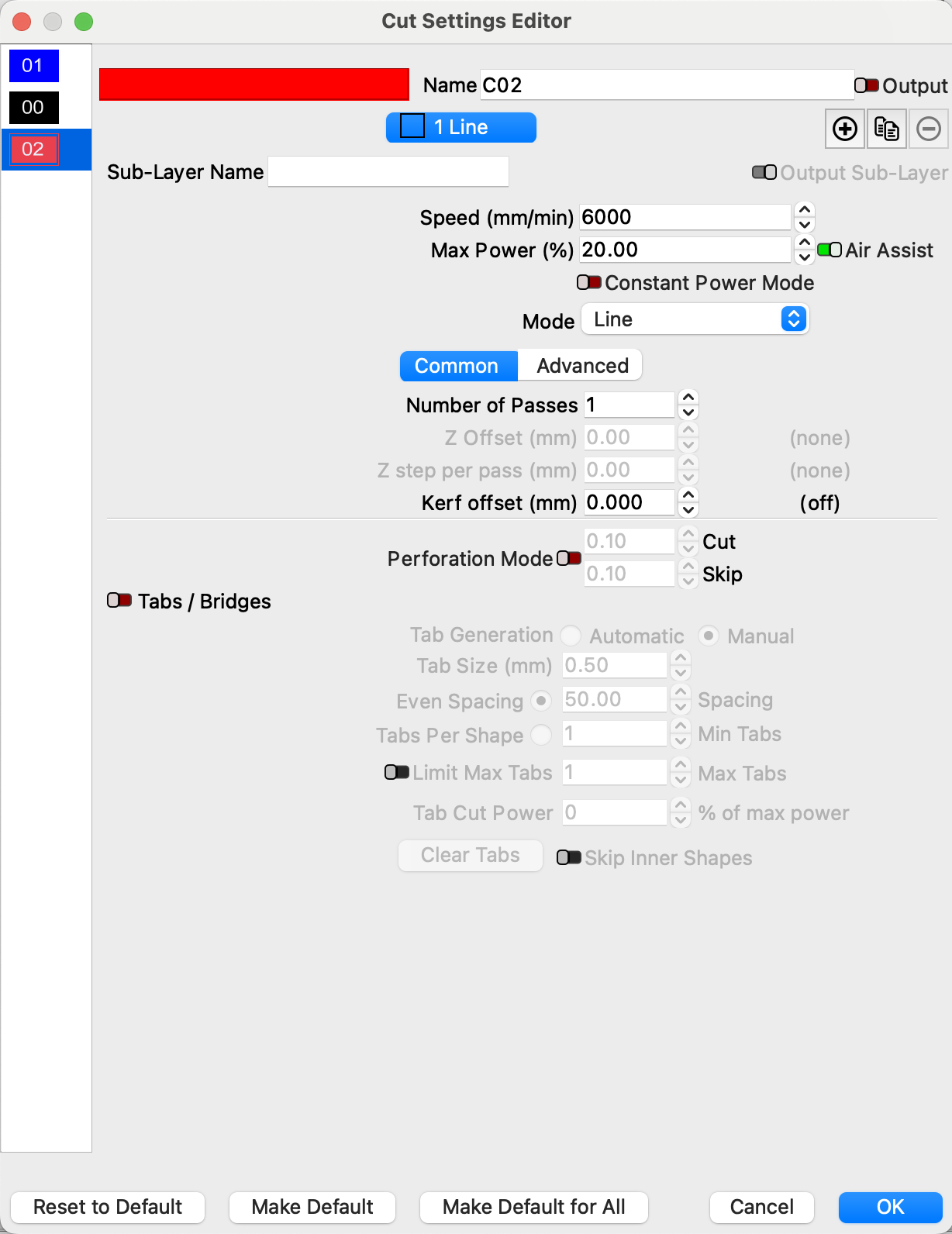Select Tabs Per Shape radio button
952x1234 pixels.
[541, 734]
